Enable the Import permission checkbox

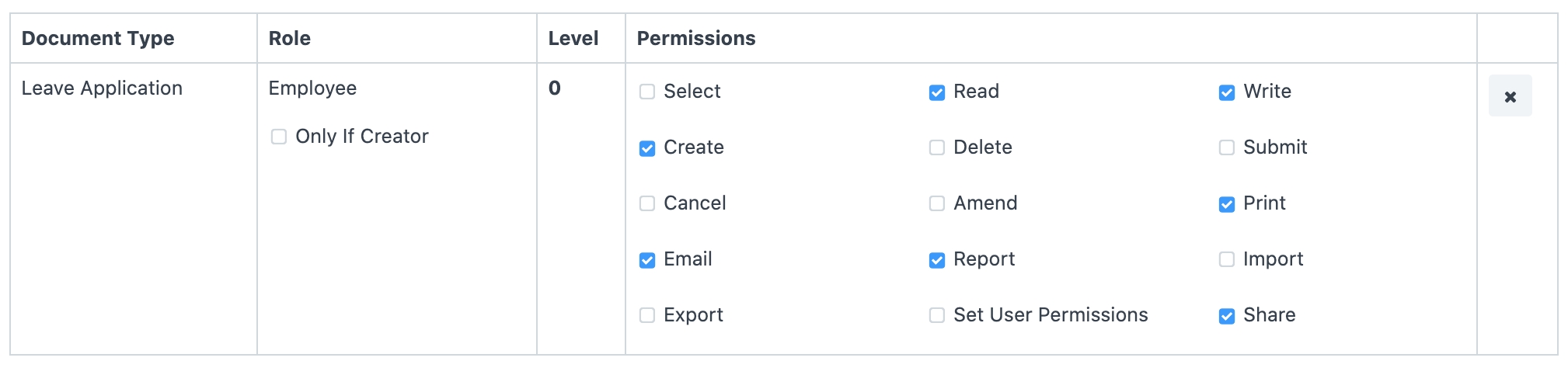click(1227, 260)
